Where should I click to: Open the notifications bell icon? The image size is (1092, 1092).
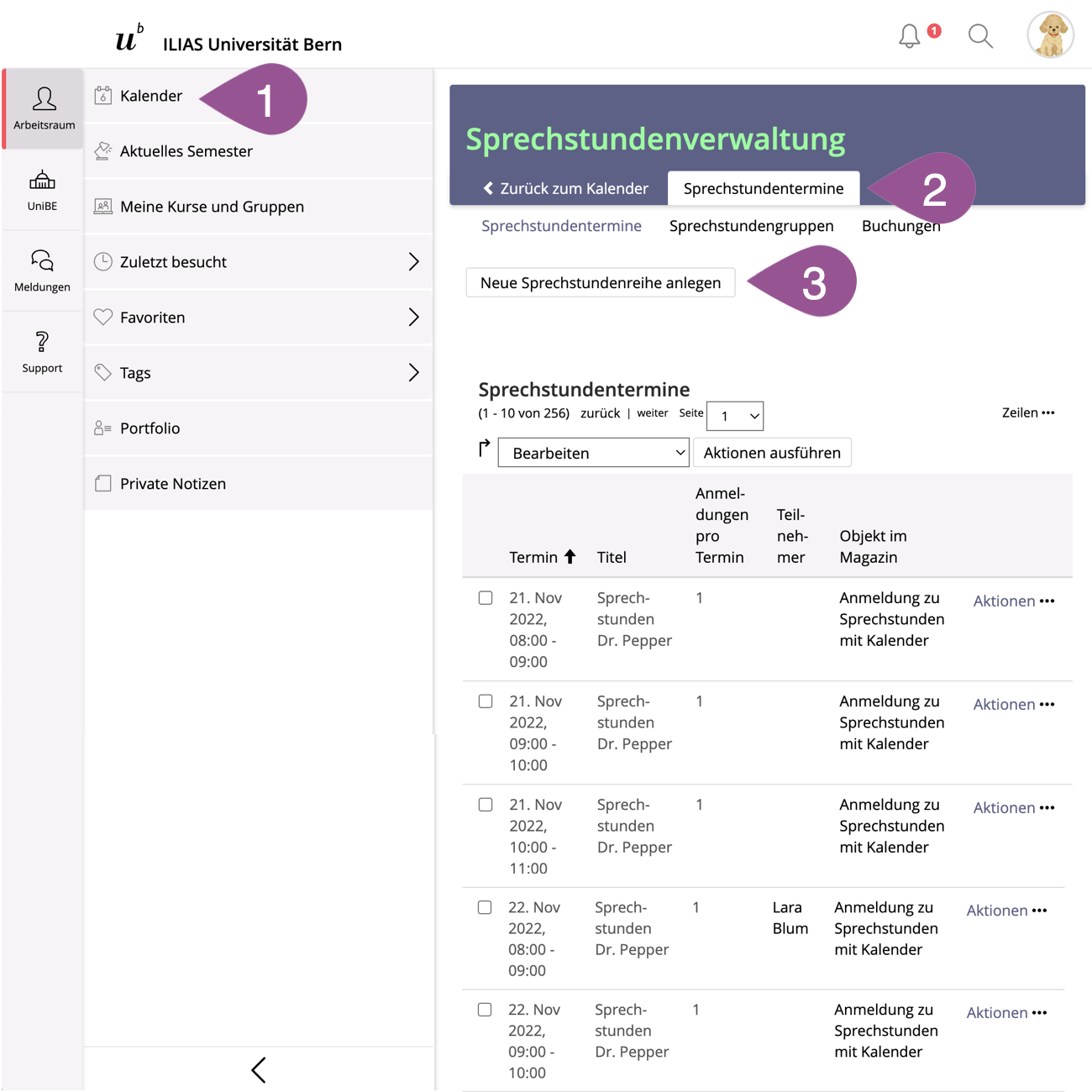click(x=910, y=36)
